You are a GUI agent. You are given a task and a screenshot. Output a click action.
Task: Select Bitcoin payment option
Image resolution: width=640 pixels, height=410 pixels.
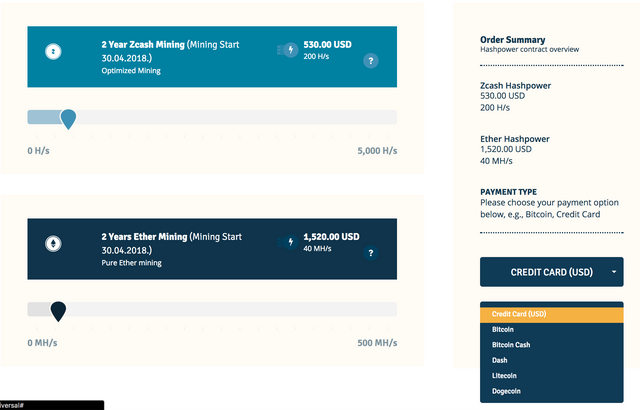coord(551,330)
